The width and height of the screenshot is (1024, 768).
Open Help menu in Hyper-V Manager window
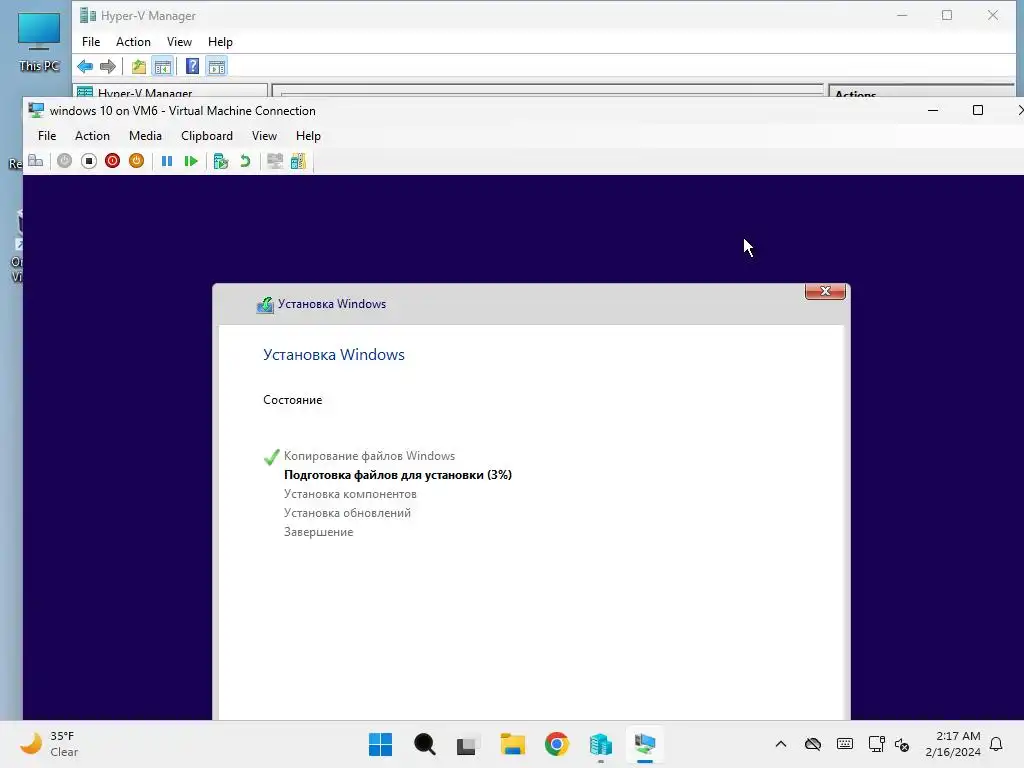pyautogui.click(x=220, y=42)
